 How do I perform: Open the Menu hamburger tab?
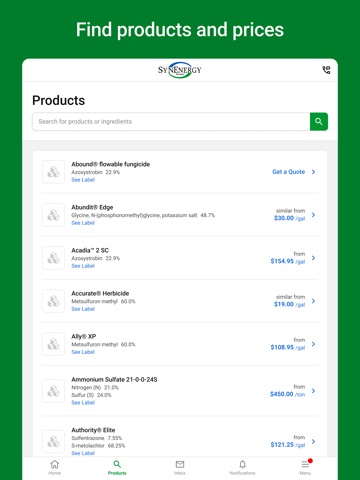[x=305, y=467]
